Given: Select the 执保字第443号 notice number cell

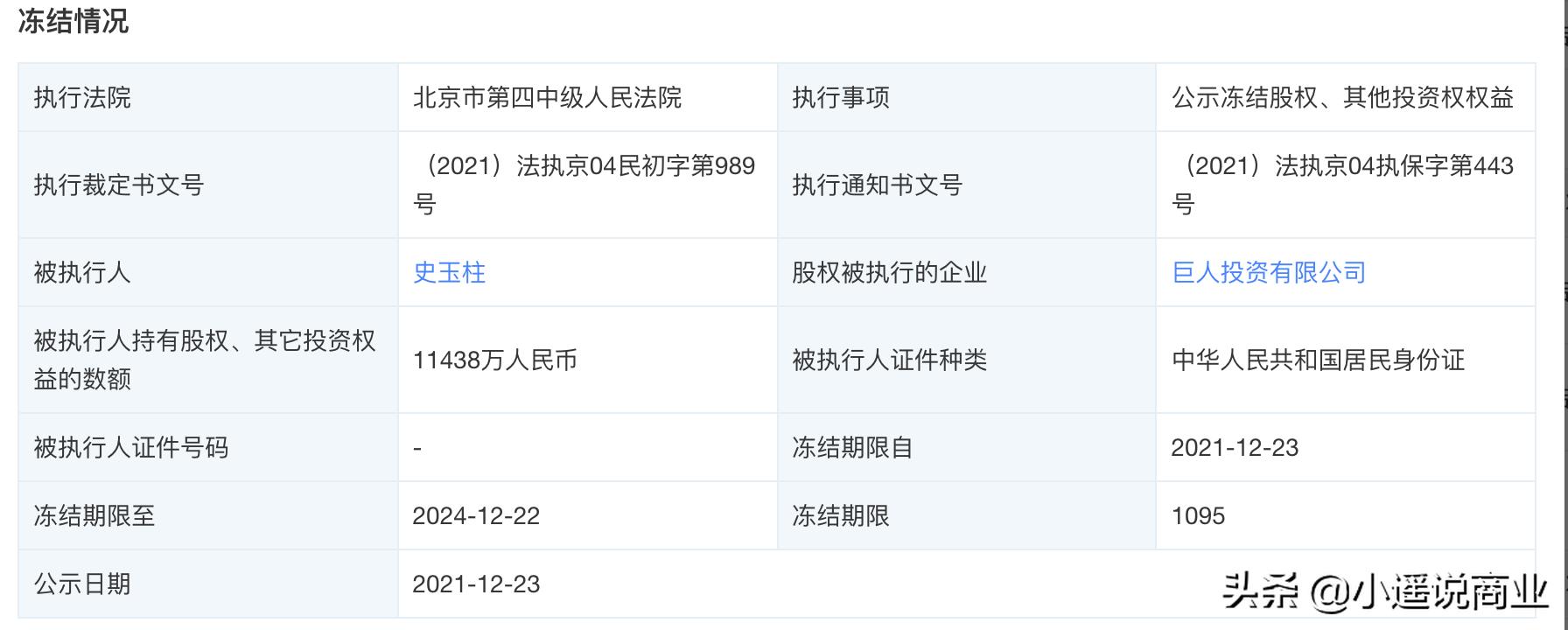Looking at the screenshot, I should (1342, 185).
